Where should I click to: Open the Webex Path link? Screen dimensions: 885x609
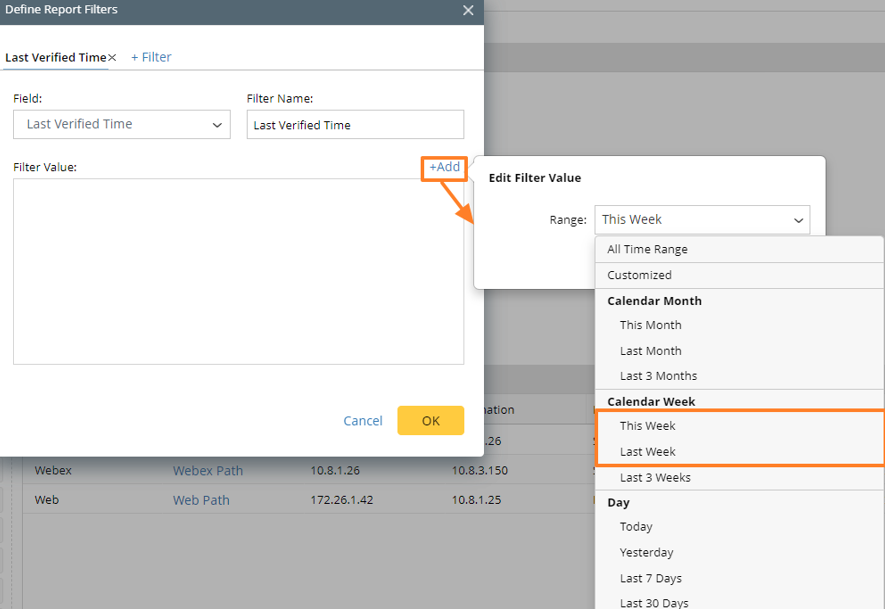point(208,471)
